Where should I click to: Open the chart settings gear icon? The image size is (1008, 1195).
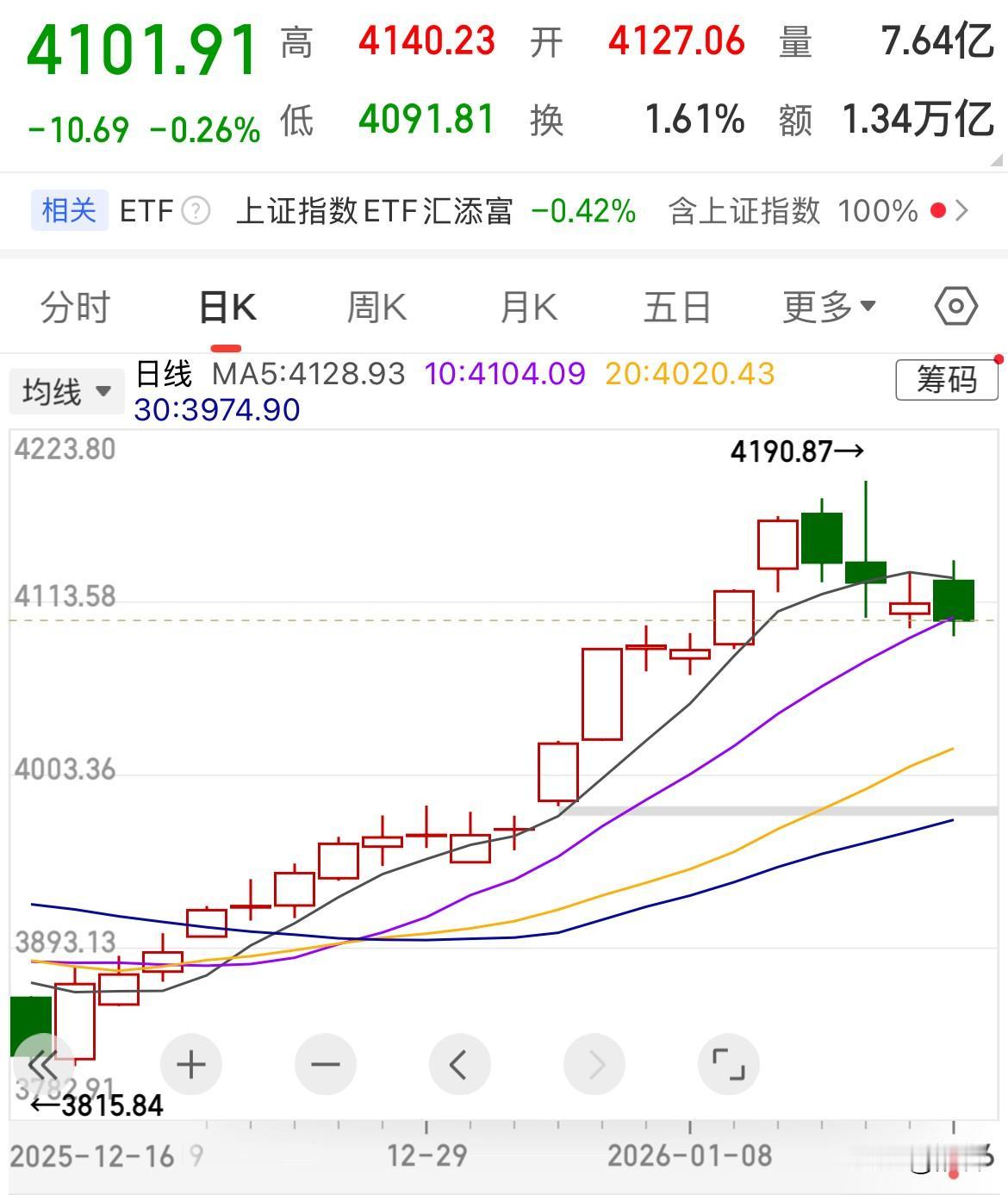[x=955, y=306]
